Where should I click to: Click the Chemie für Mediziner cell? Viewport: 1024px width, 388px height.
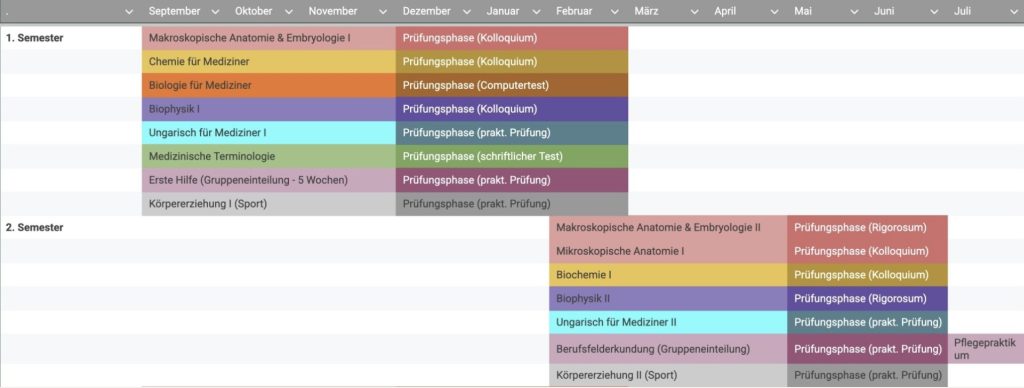268,61
